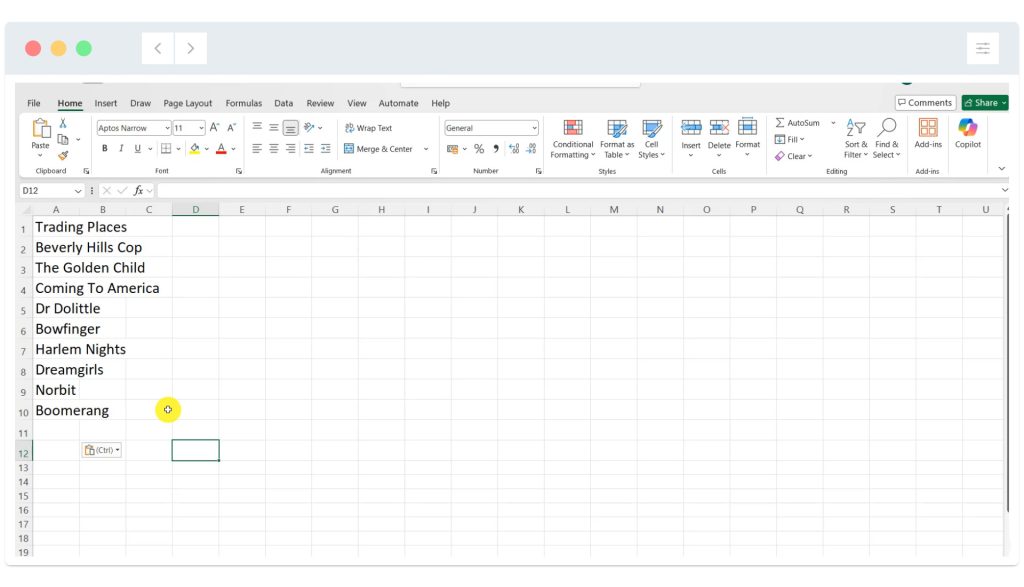The width and height of the screenshot is (1024, 587).
Task: Open Copilot
Action: (968, 133)
